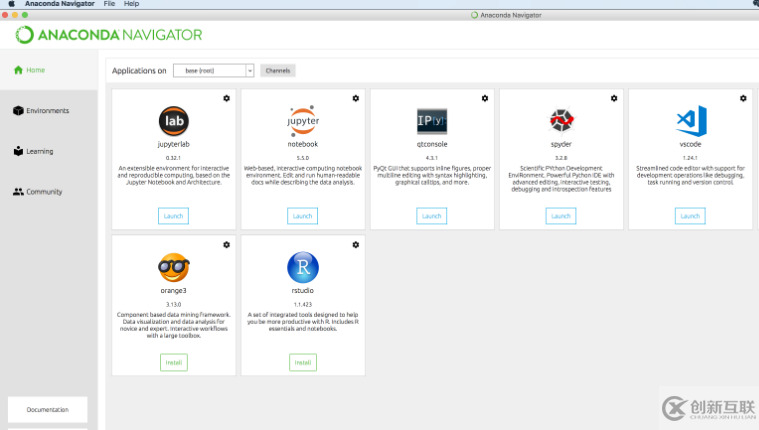
Task: Open the Learning tab
Action: pyautogui.click(x=48, y=151)
